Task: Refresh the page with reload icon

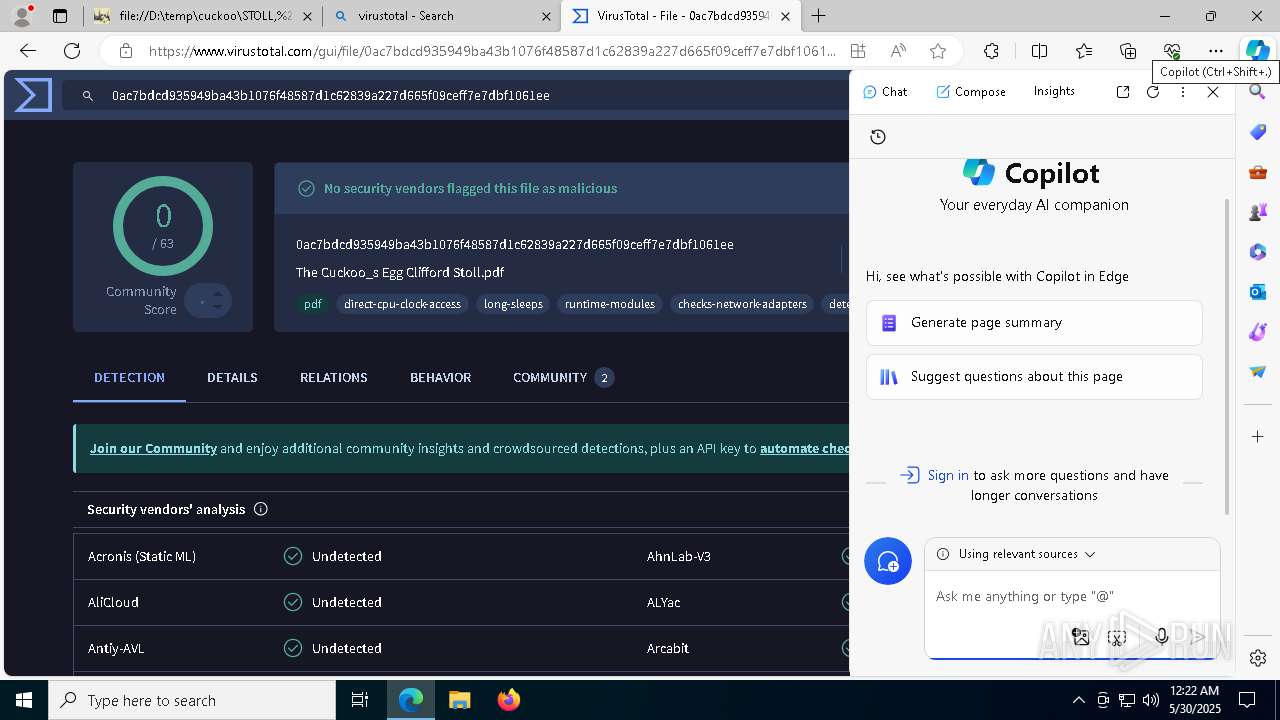Action: coord(72,51)
